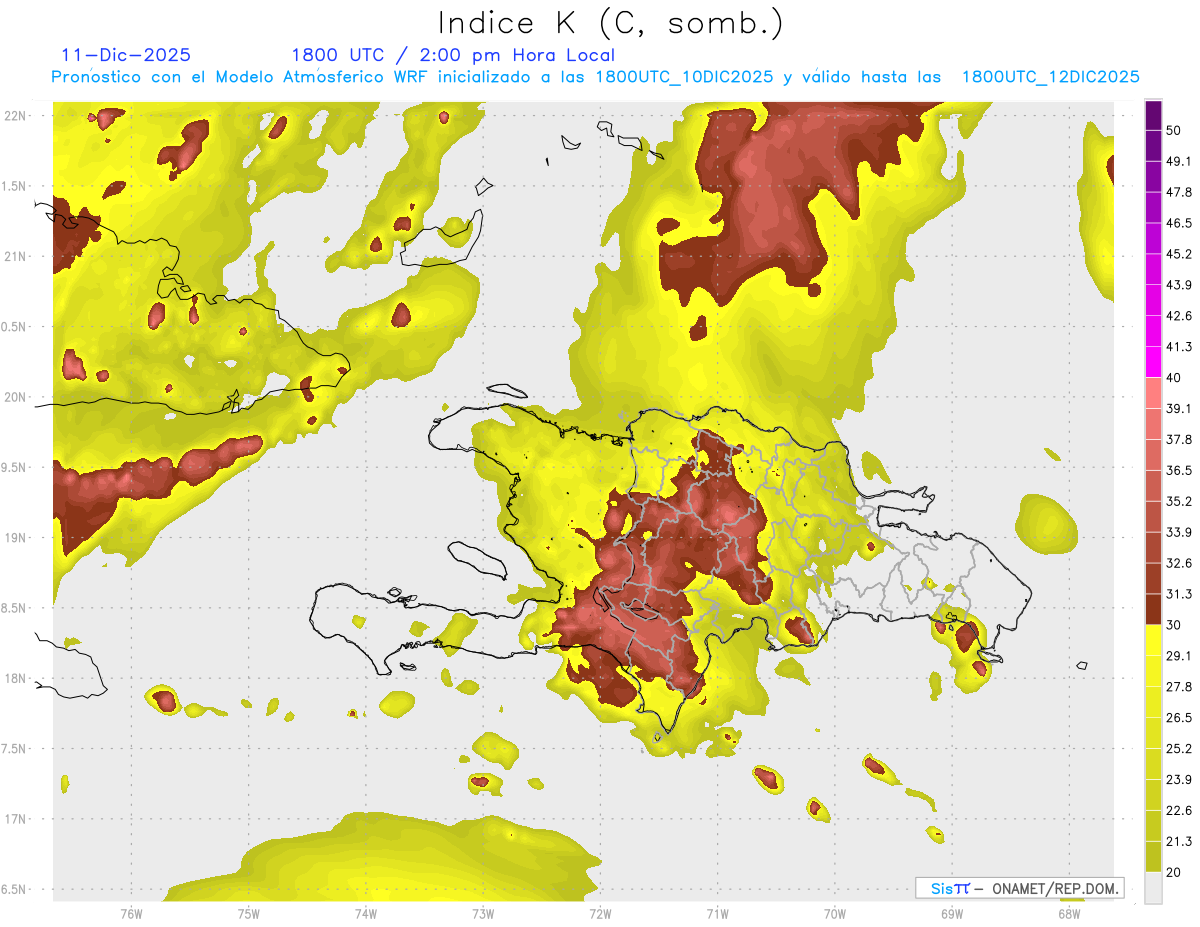
Task: Click the legend value "39.1"
Action: (1179, 409)
